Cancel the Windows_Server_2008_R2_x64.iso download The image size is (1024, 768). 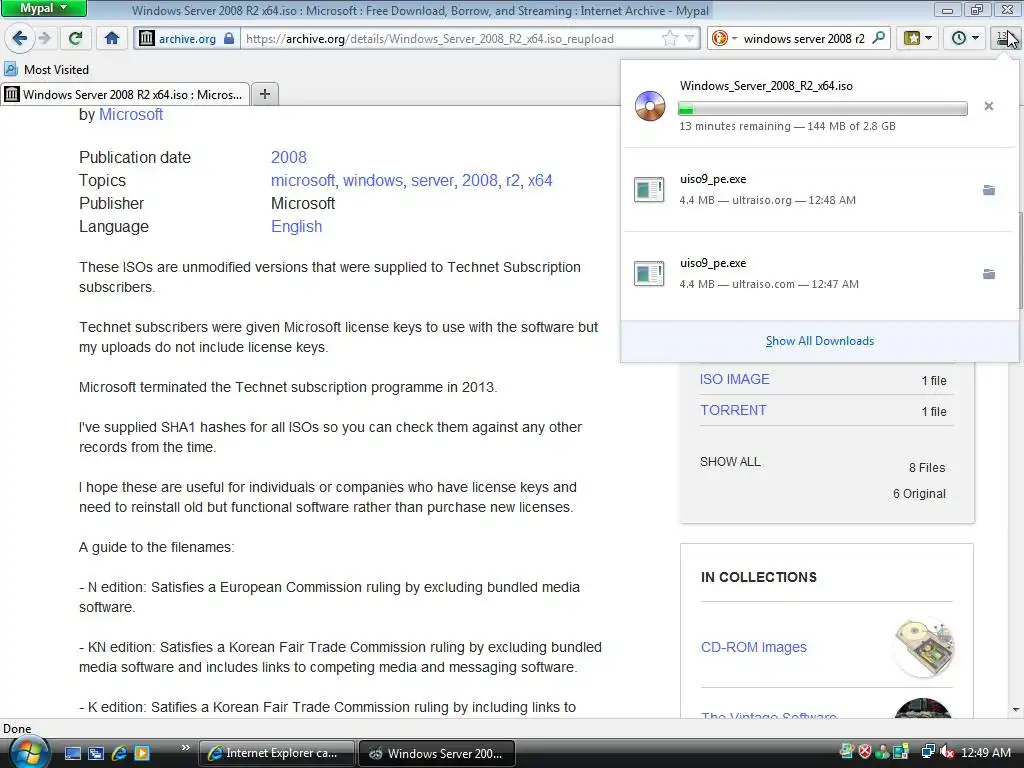click(989, 106)
